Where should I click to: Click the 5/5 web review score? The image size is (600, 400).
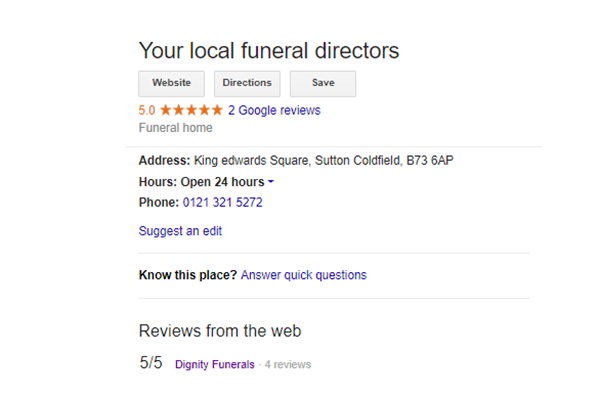(x=151, y=362)
